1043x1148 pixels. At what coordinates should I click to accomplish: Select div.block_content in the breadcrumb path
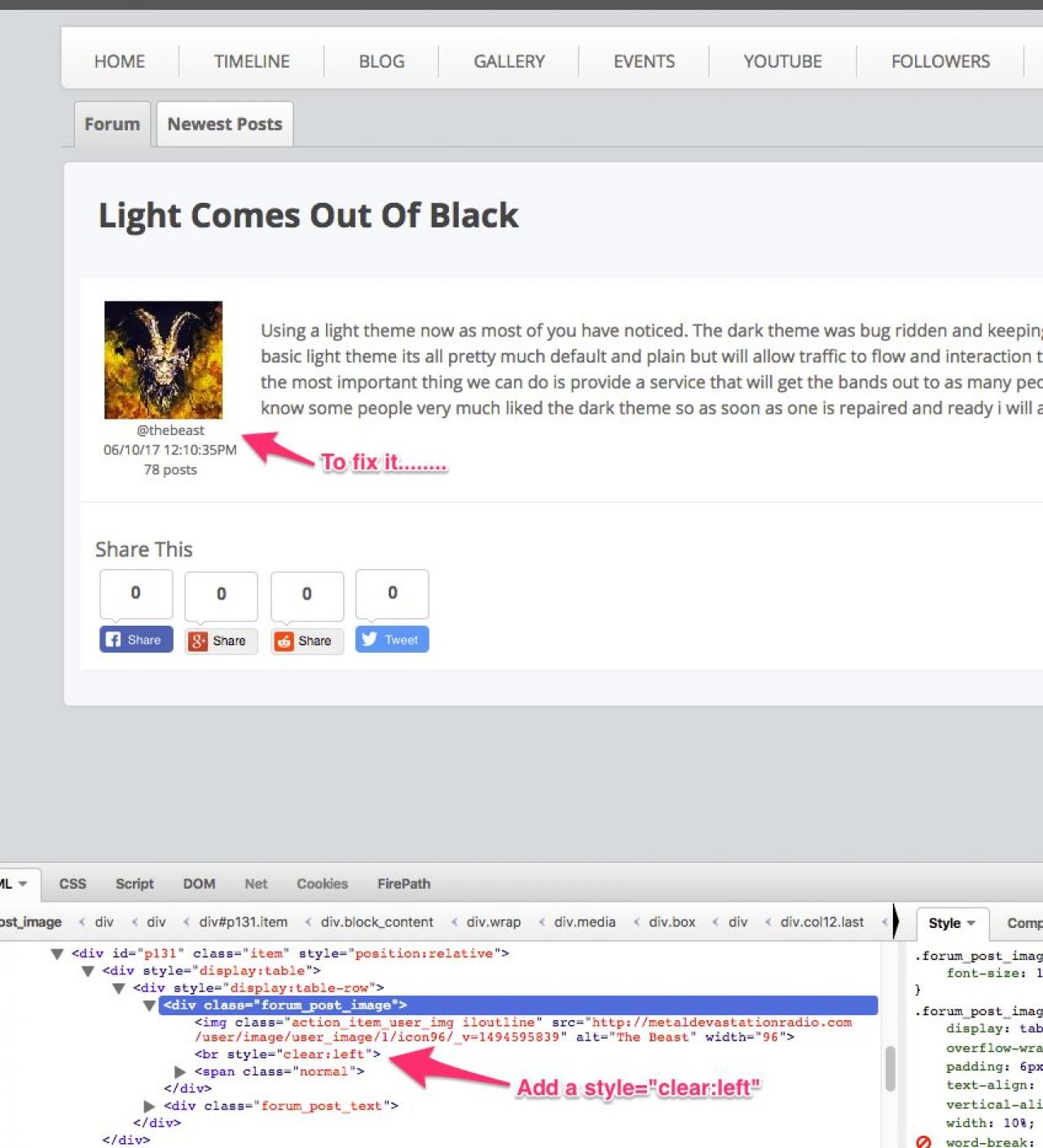[376, 922]
